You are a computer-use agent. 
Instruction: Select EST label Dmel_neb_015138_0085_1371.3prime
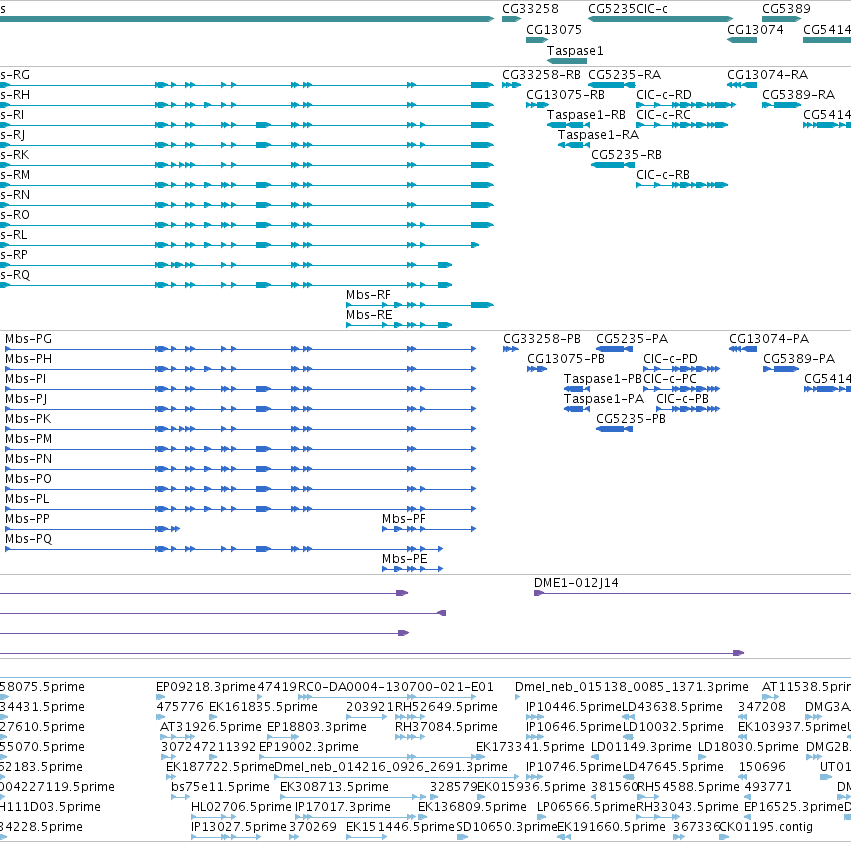(632, 687)
